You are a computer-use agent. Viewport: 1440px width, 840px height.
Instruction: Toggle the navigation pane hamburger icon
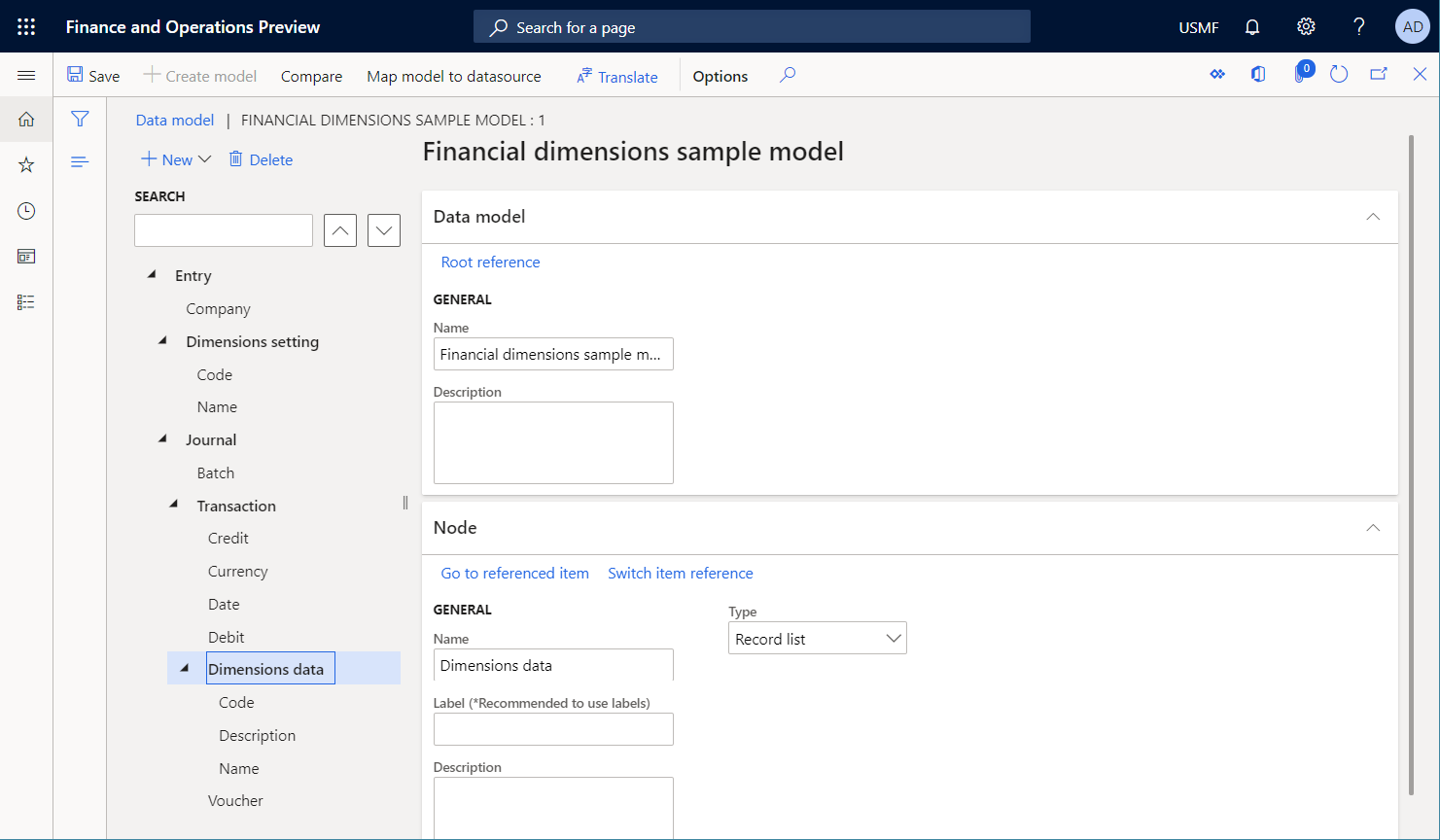click(26, 76)
